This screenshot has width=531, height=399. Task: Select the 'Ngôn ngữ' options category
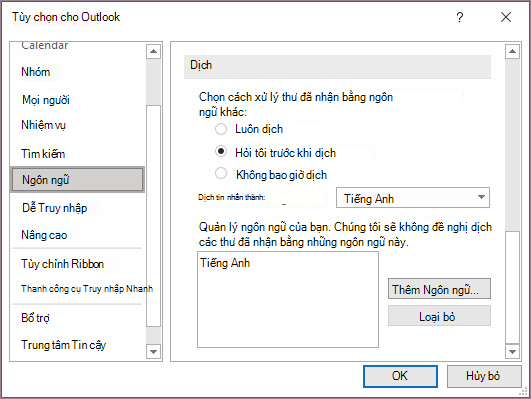(x=78, y=180)
